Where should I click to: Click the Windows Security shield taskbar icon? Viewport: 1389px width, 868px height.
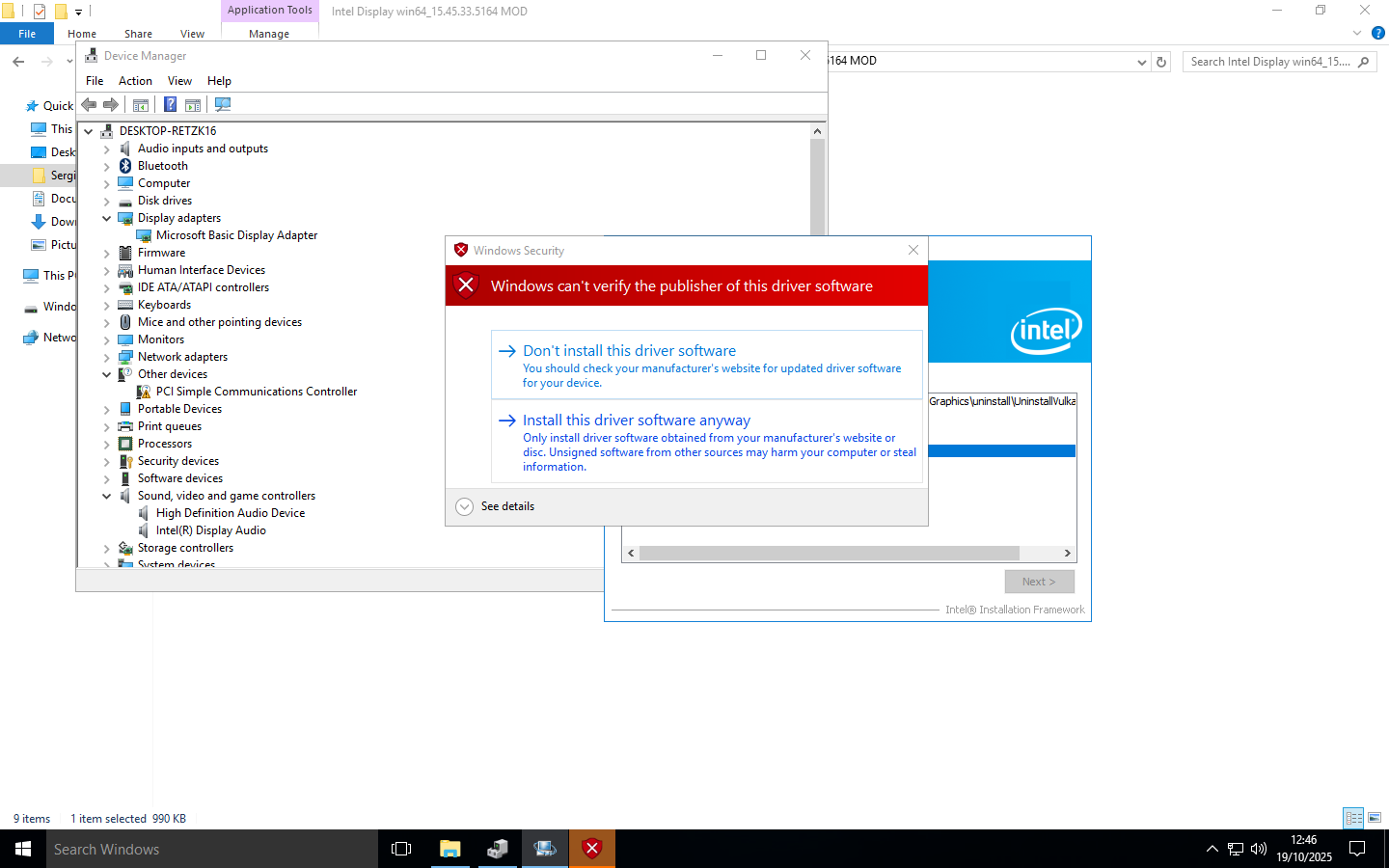[x=592, y=849]
